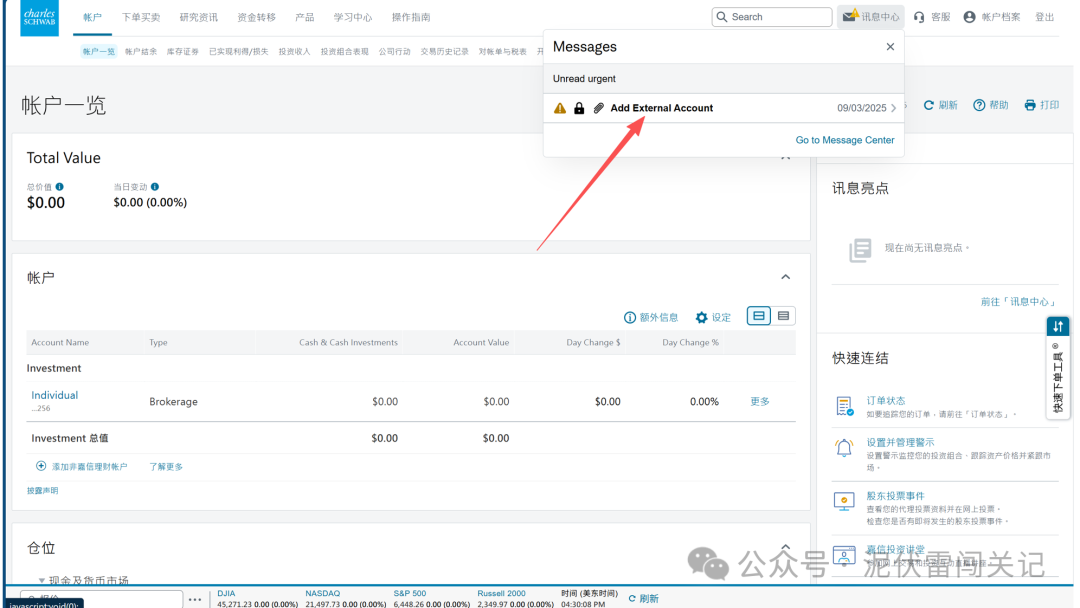Open the 讯息中心 envelope icon
Image resolution: width=1080 pixels, height=608 pixels.
coord(850,16)
